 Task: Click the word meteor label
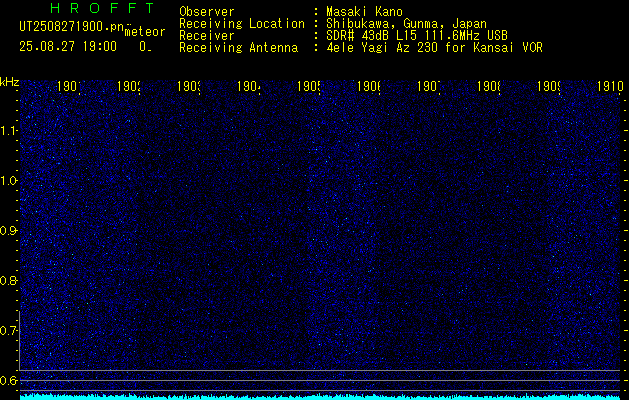point(145,32)
